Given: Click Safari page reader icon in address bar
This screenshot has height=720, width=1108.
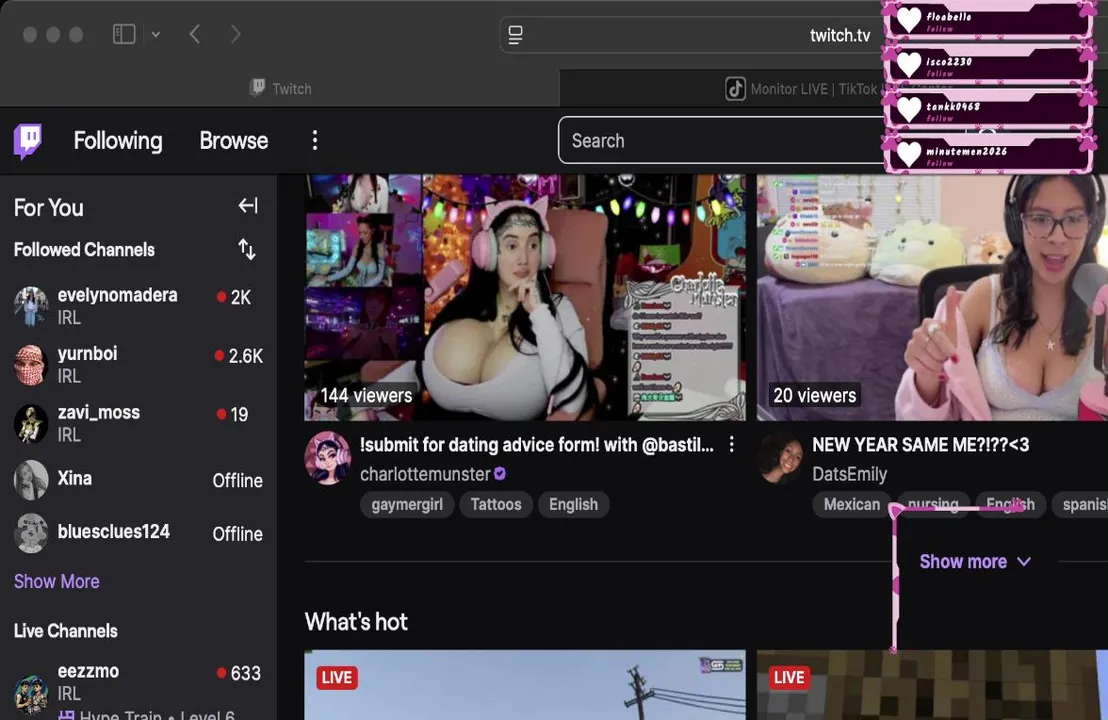Looking at the screenshot, I should (516, 35).
